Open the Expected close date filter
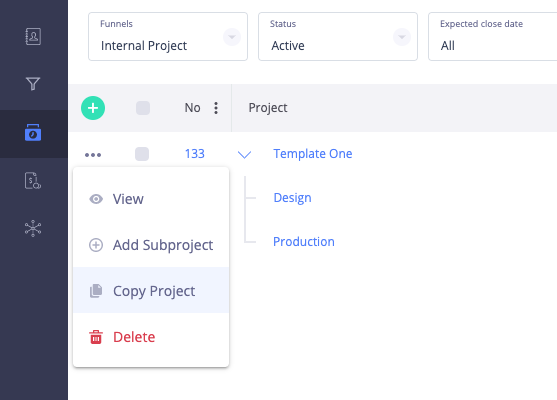 tap(493, 37)
